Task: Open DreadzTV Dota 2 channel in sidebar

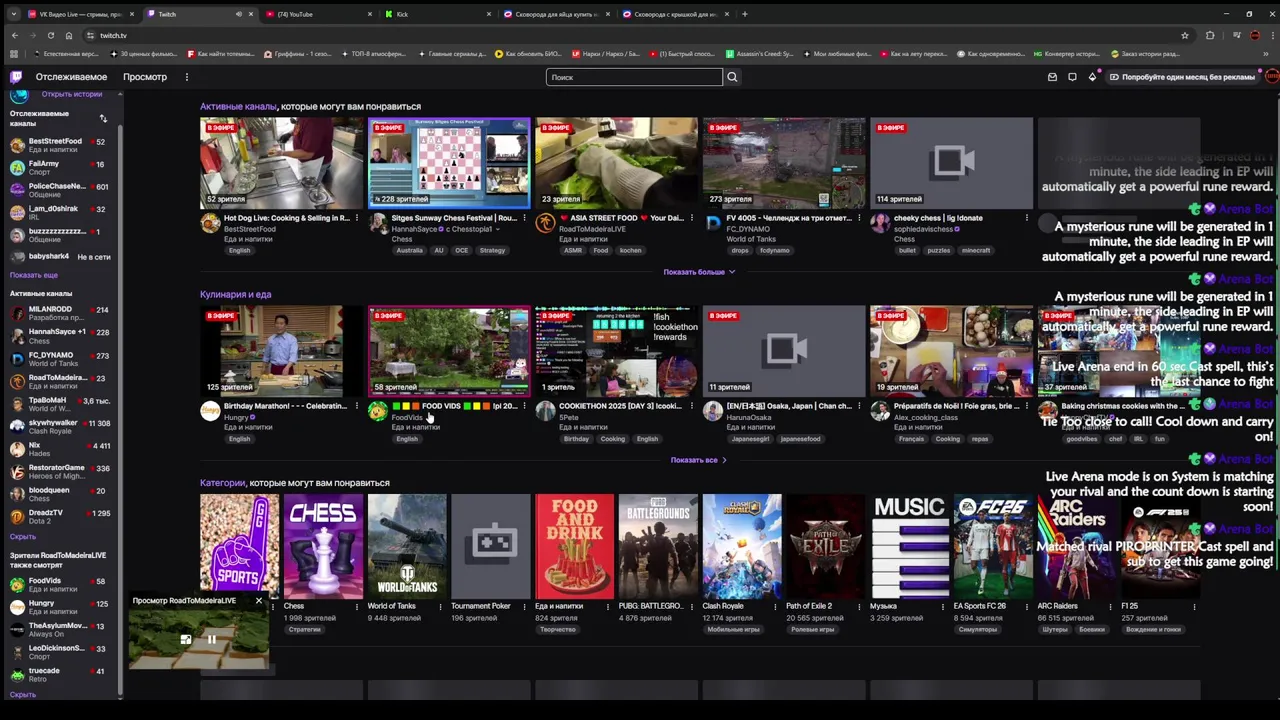Action: click(60, 517)
